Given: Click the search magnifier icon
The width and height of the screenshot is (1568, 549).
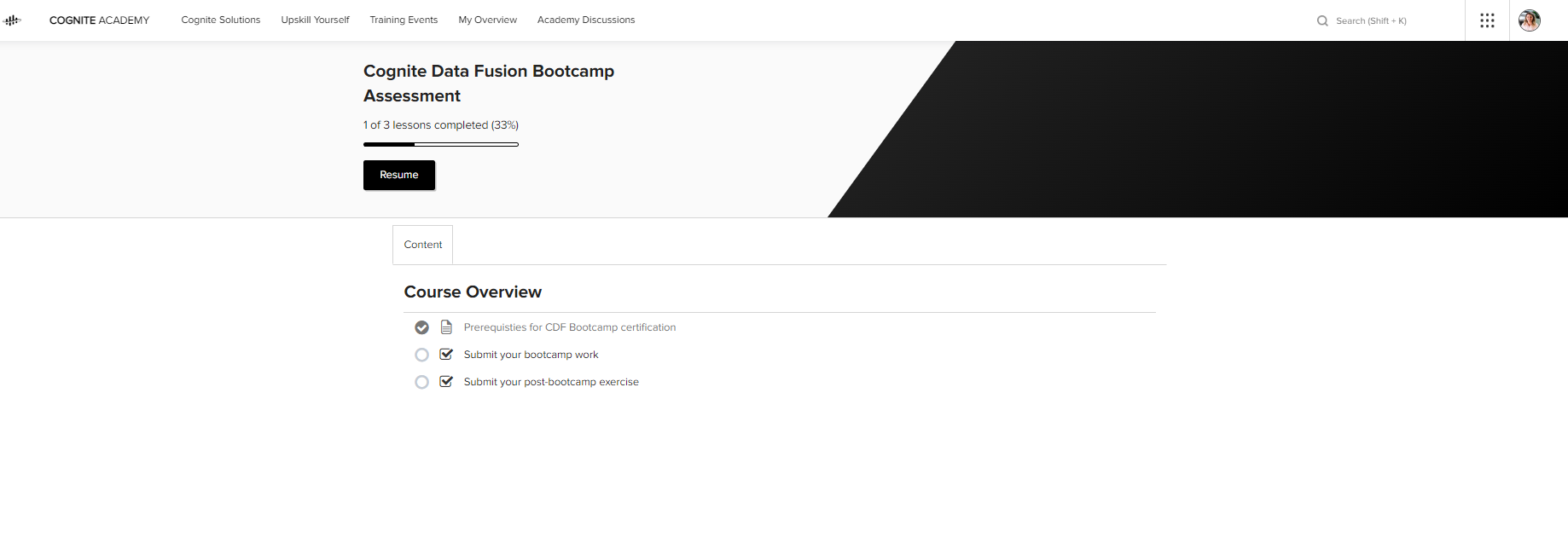Looking at the screenshot, I should (1322, 20).
